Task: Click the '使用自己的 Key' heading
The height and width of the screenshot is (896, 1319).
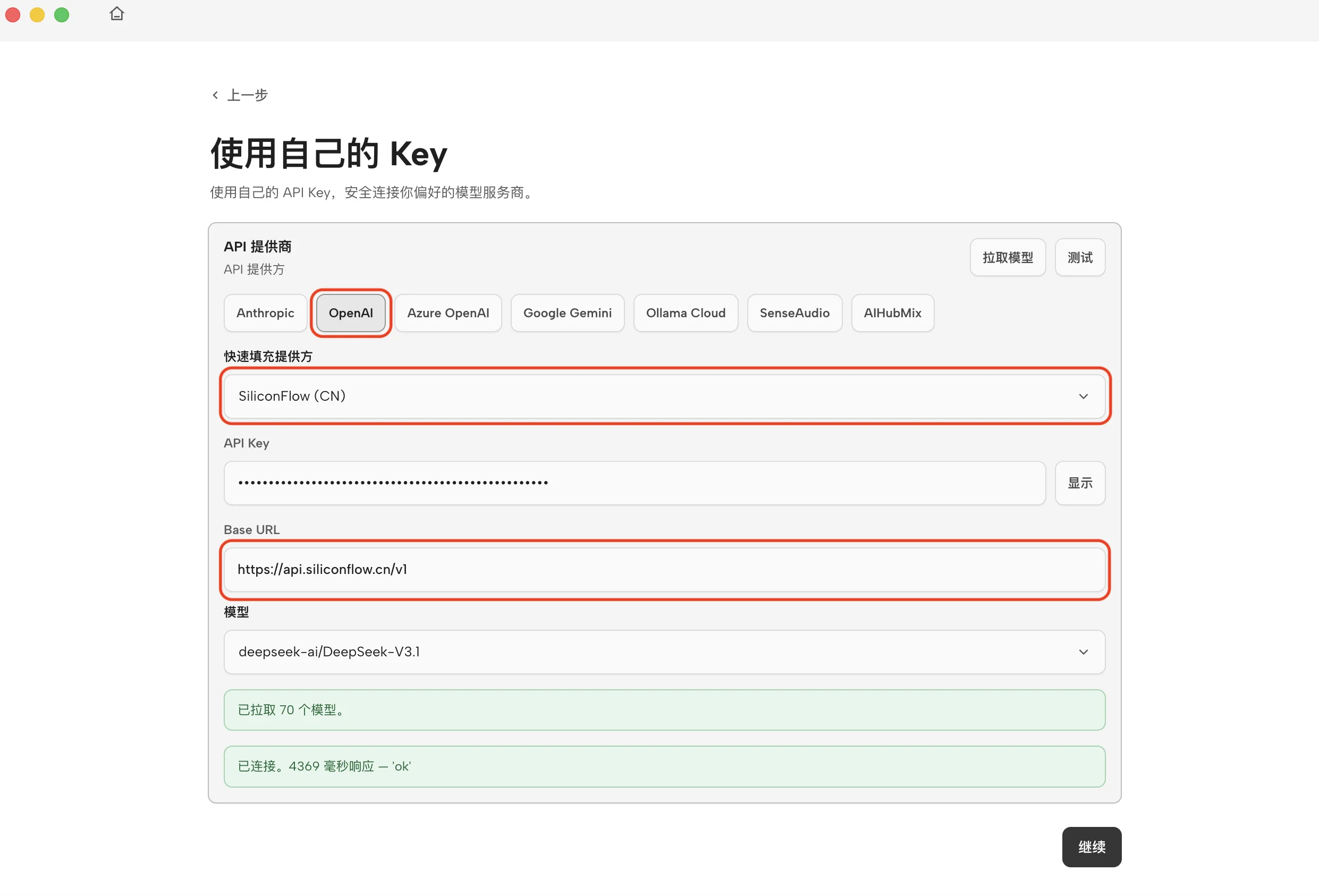Action: (x=328, y=154)
